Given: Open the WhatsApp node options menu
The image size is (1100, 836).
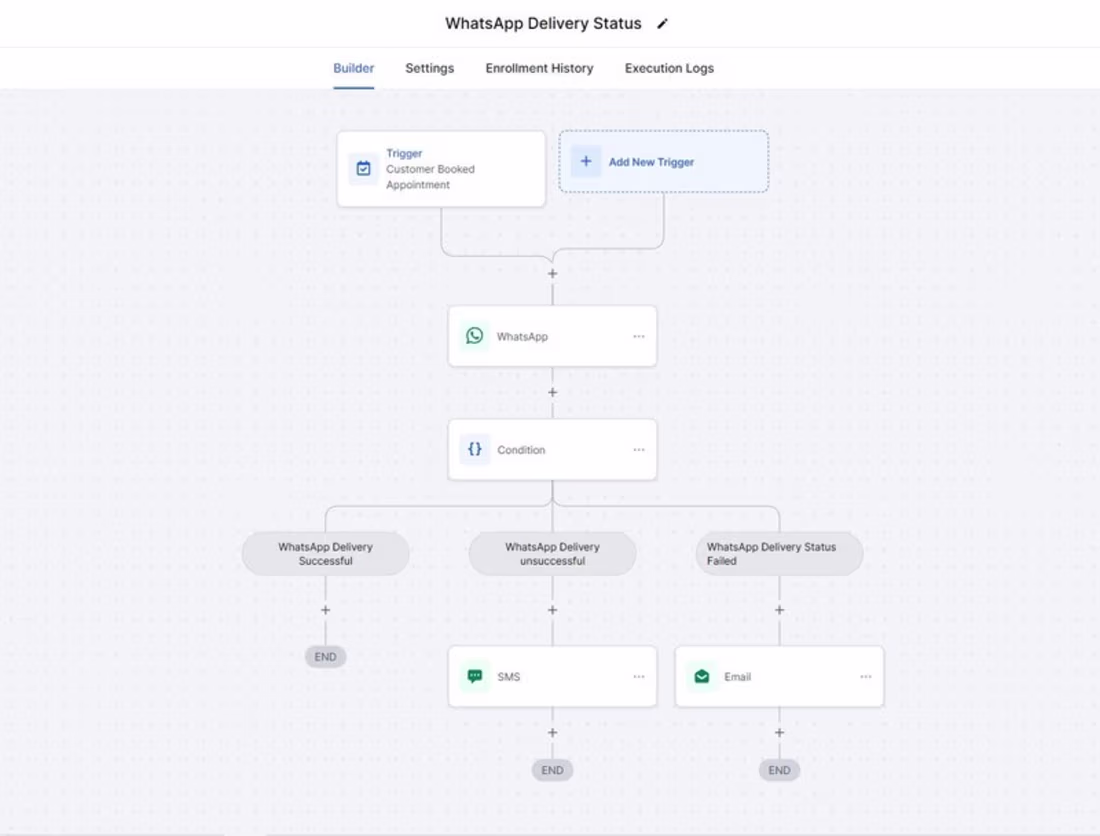Looking at the screenshot, I should 639,336.
